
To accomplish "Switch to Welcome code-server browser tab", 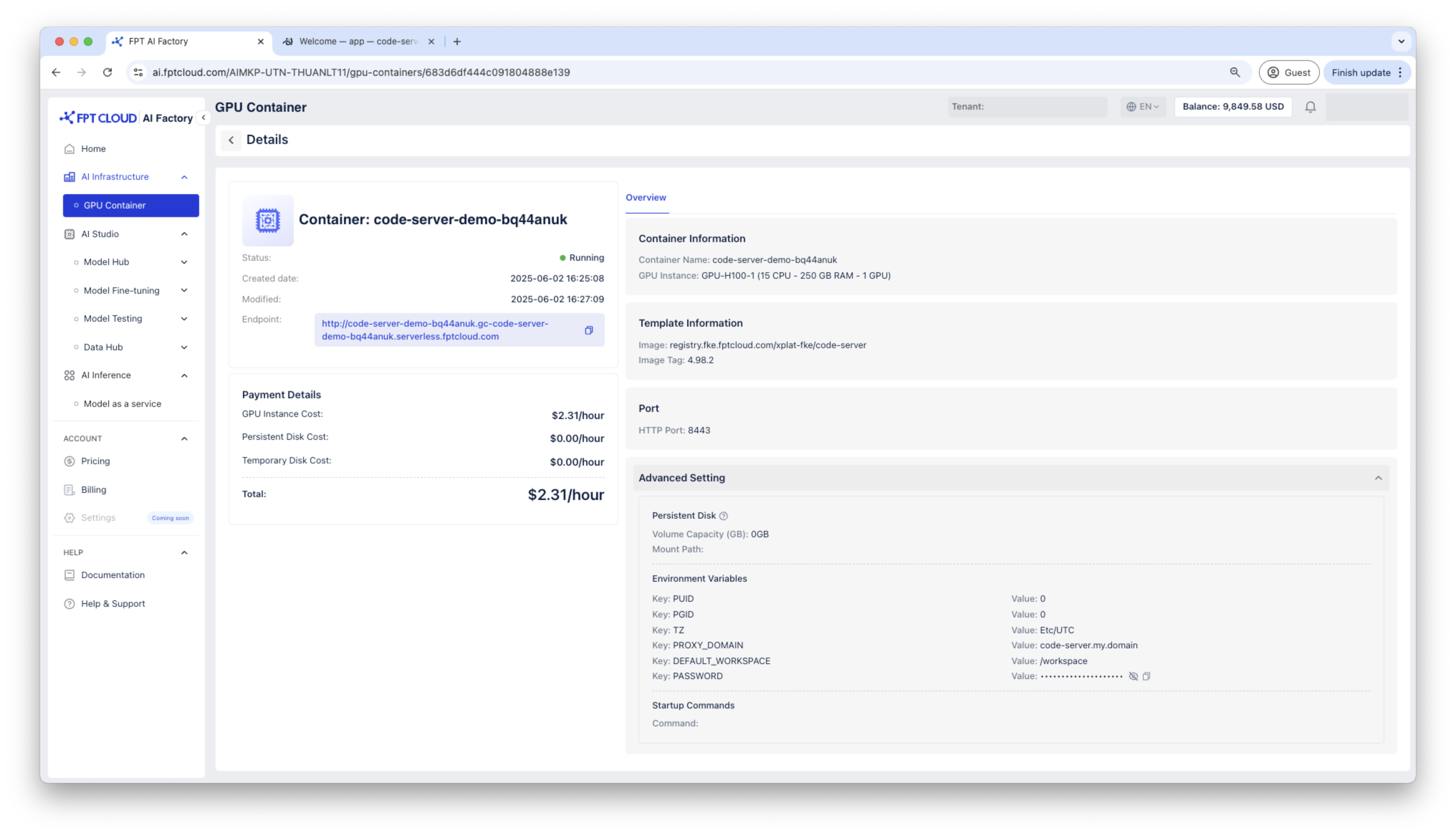I will click(359, 41).
